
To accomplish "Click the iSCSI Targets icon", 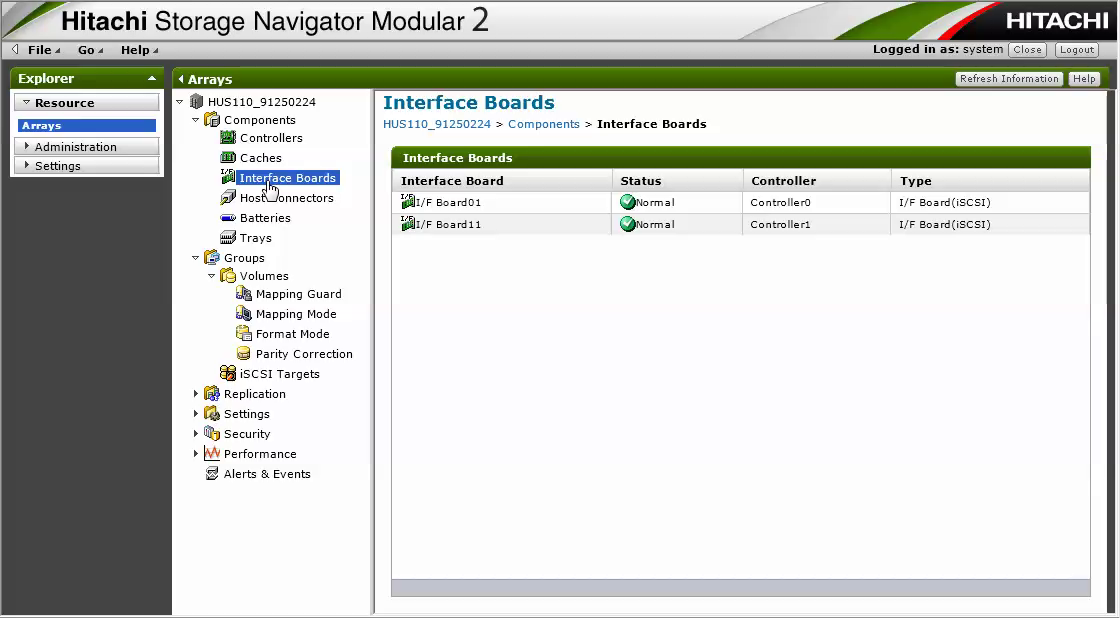I will tap(228, 373).
